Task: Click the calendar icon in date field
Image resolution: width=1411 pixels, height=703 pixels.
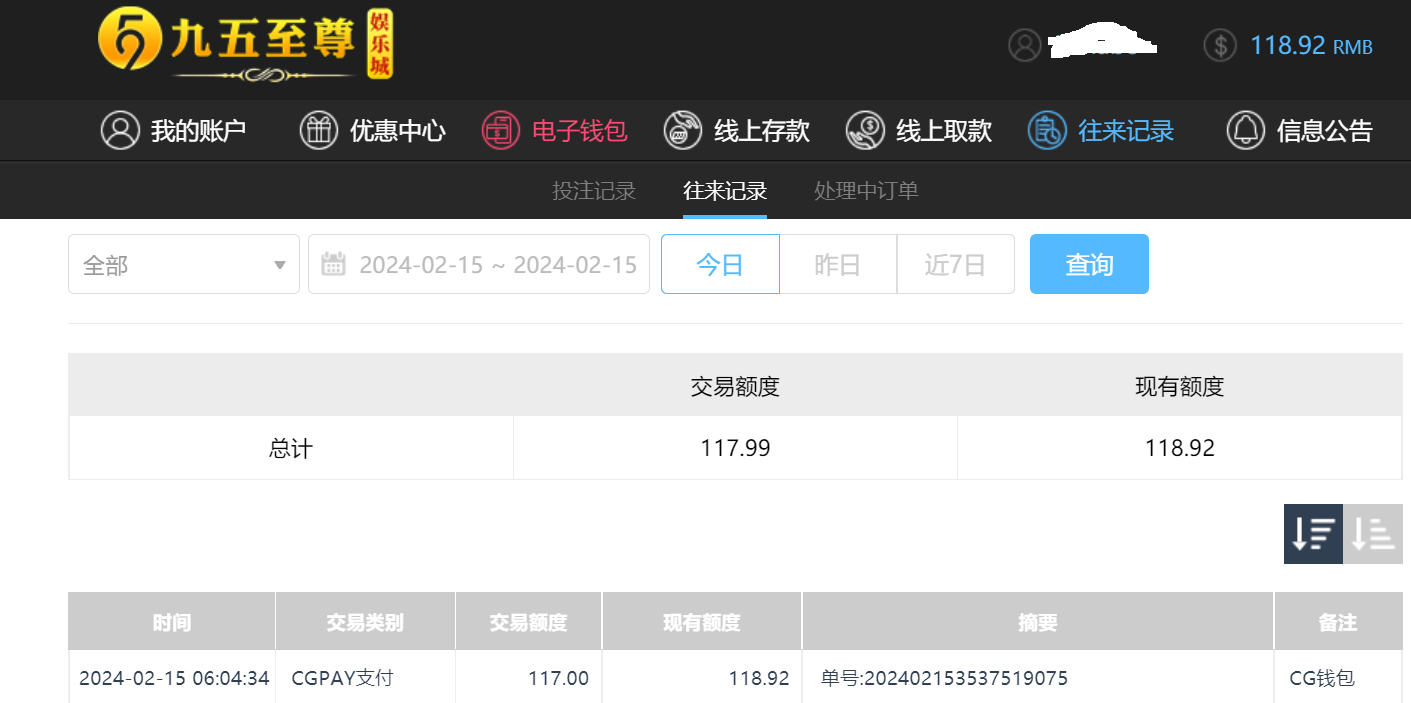Action: [333, 264]
